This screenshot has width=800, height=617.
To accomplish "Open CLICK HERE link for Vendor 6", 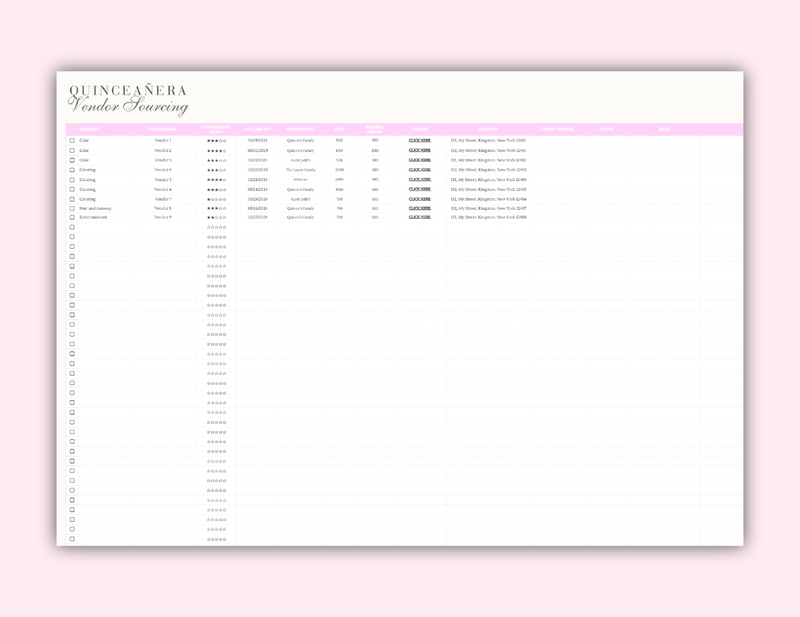I will tap(420, 189).
